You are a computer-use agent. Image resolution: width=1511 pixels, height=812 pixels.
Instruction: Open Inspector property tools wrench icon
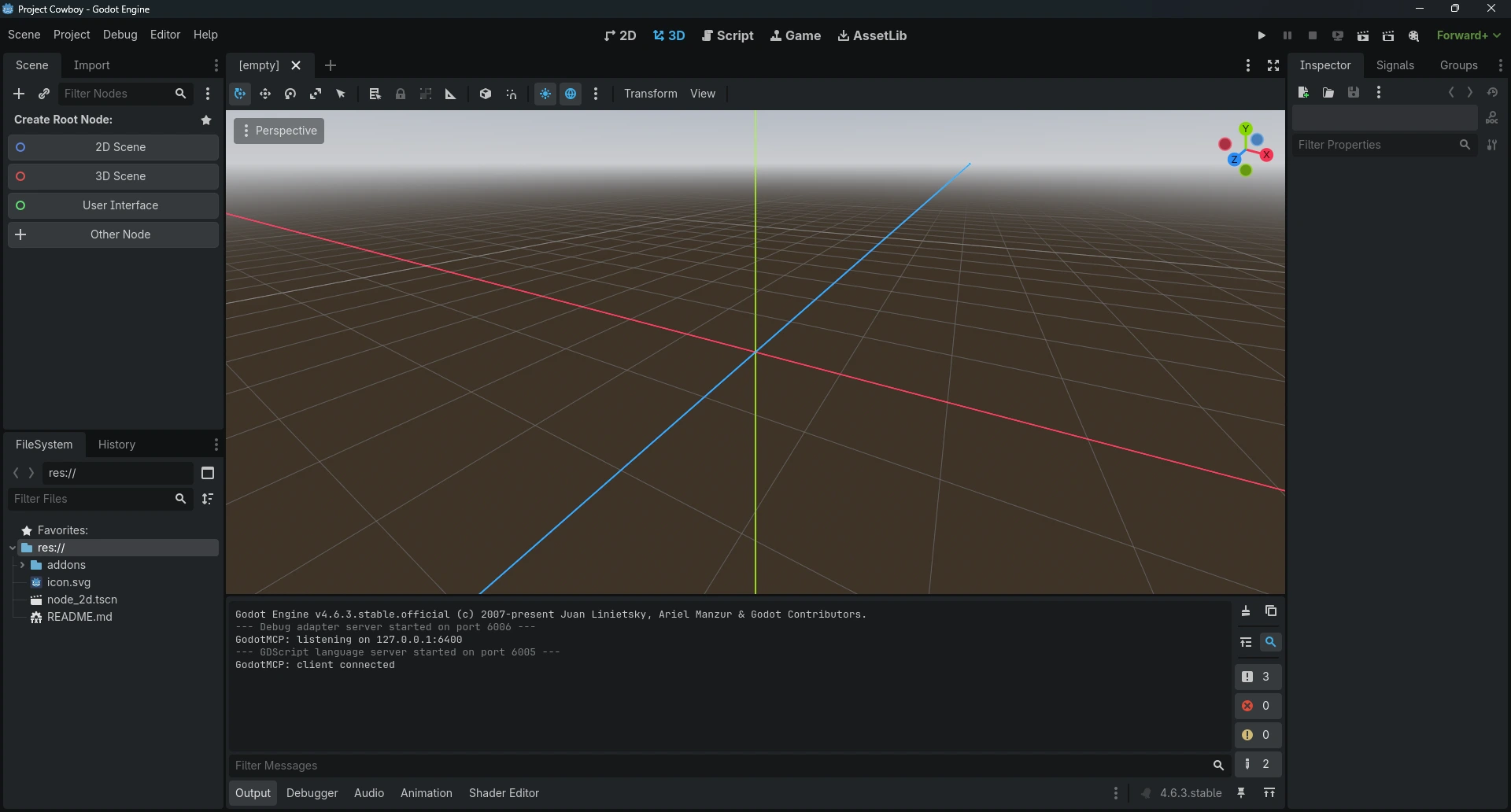click(x=1492, y=145)
